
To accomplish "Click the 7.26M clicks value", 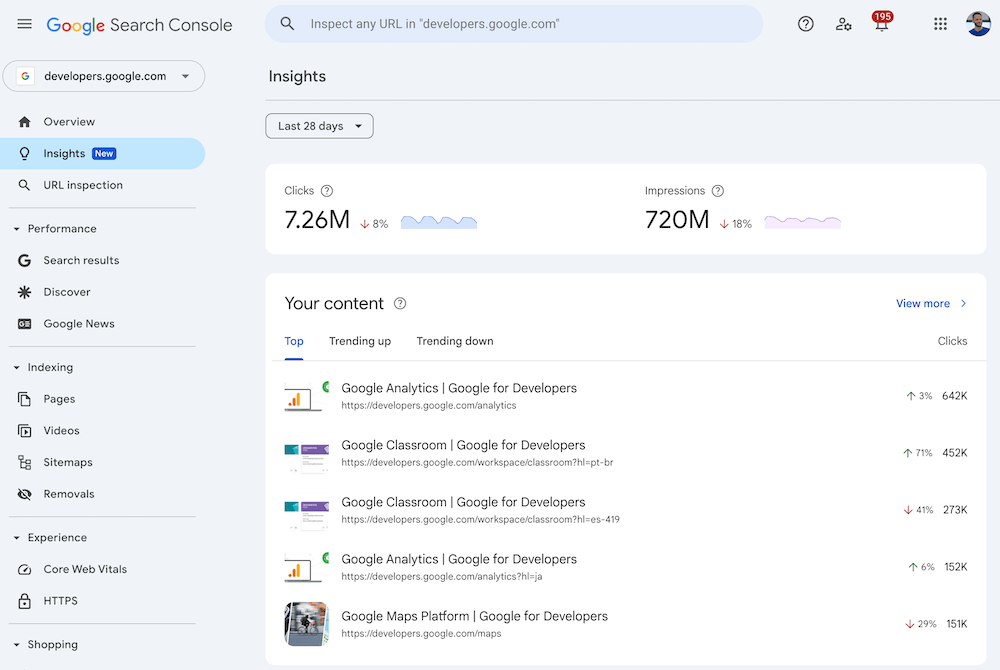I will 317,220.
